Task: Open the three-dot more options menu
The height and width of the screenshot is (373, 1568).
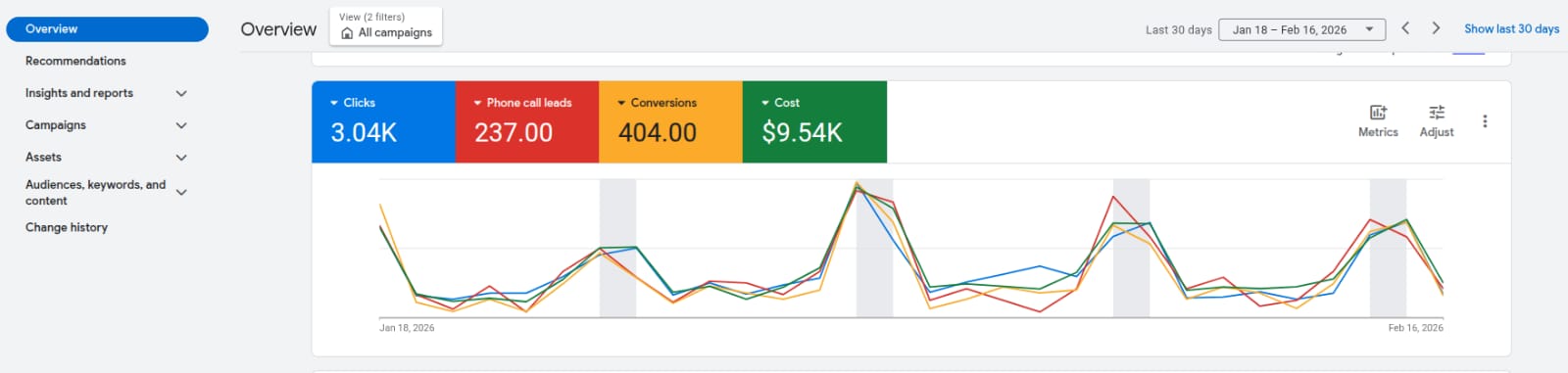Action: 1485,121
